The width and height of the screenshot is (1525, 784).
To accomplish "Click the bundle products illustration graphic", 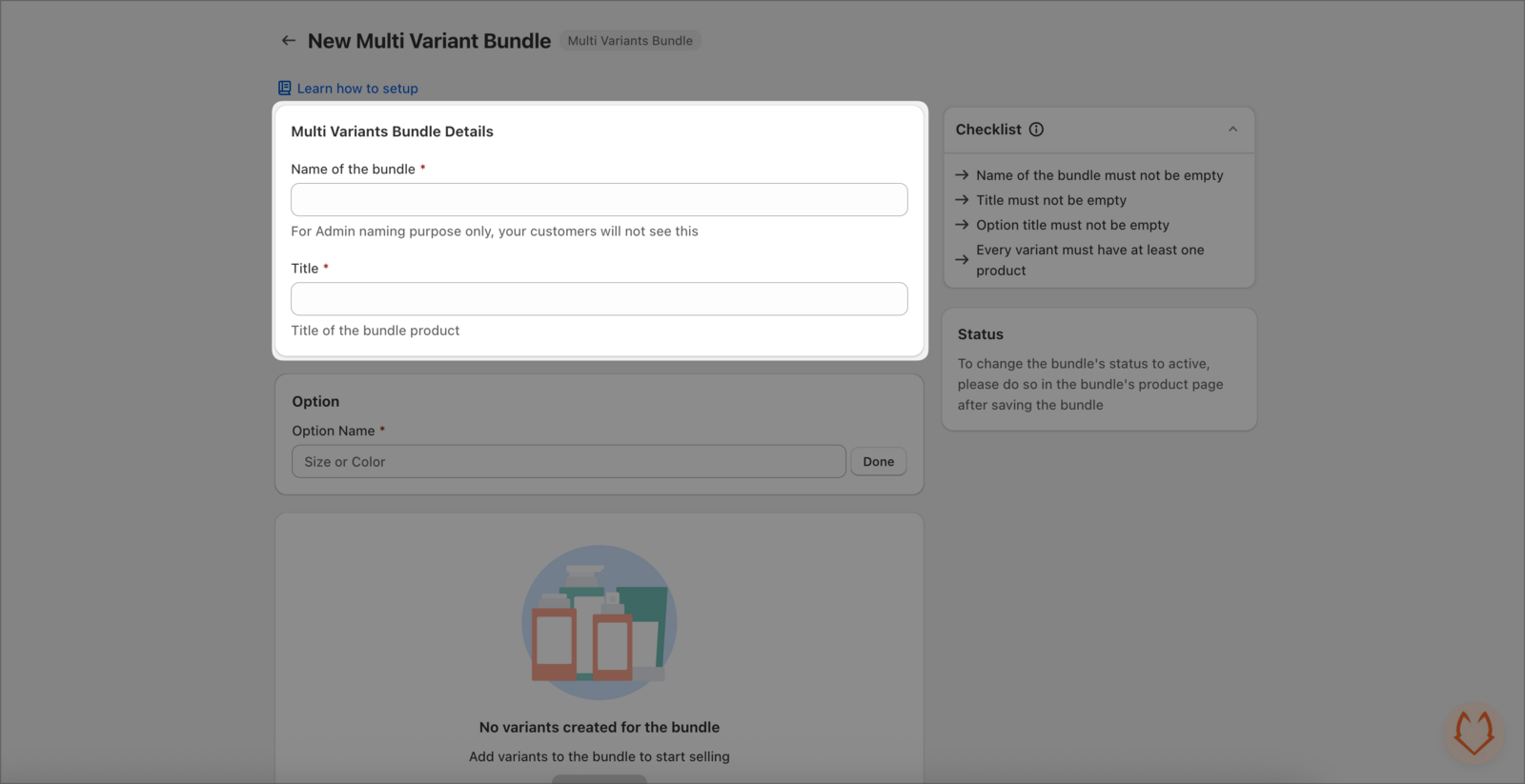I will pos(599,623).
